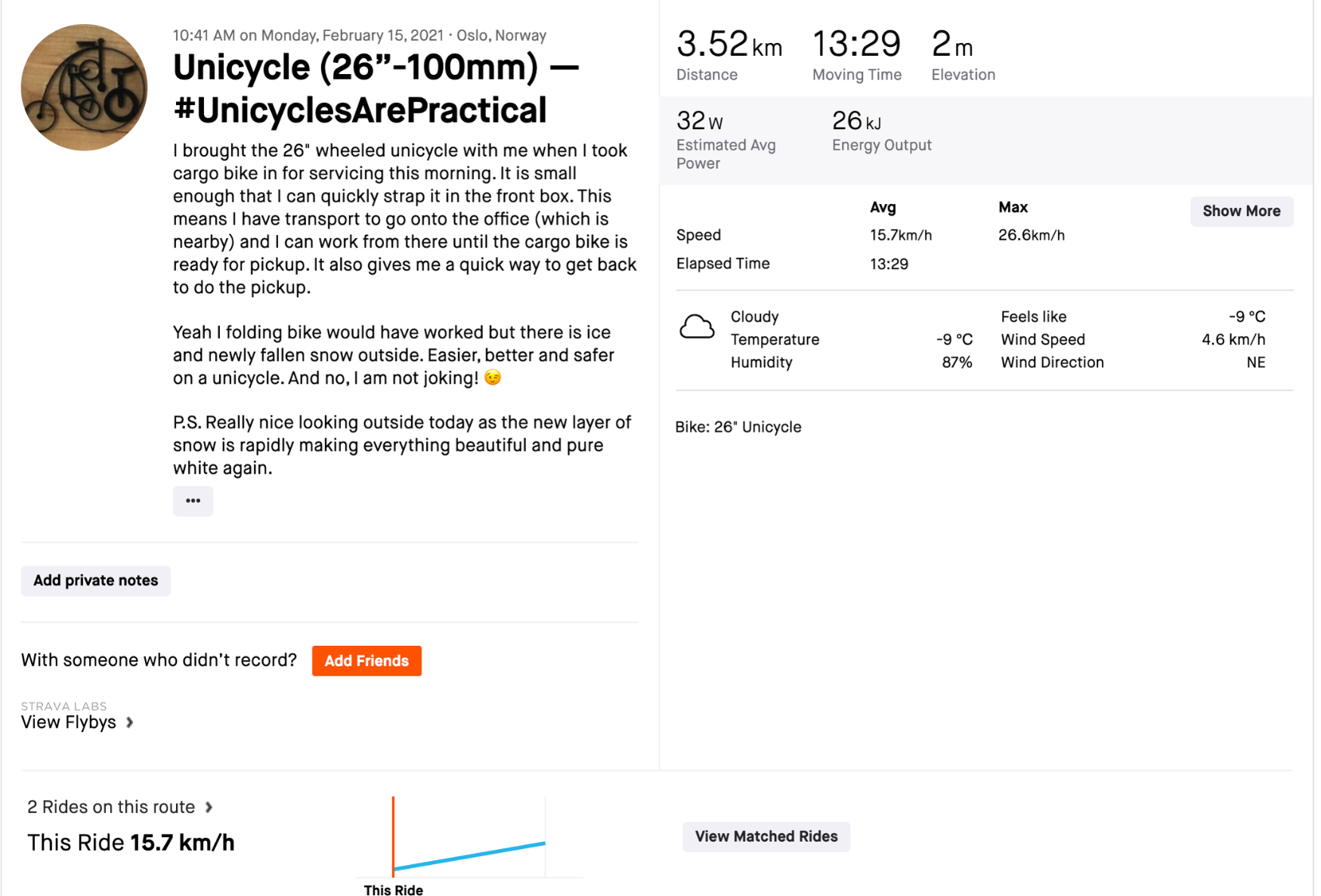The image size is (1321, 896).
Task: Click the 32 W Estimated Avg Power value
Action: (700, 121)
